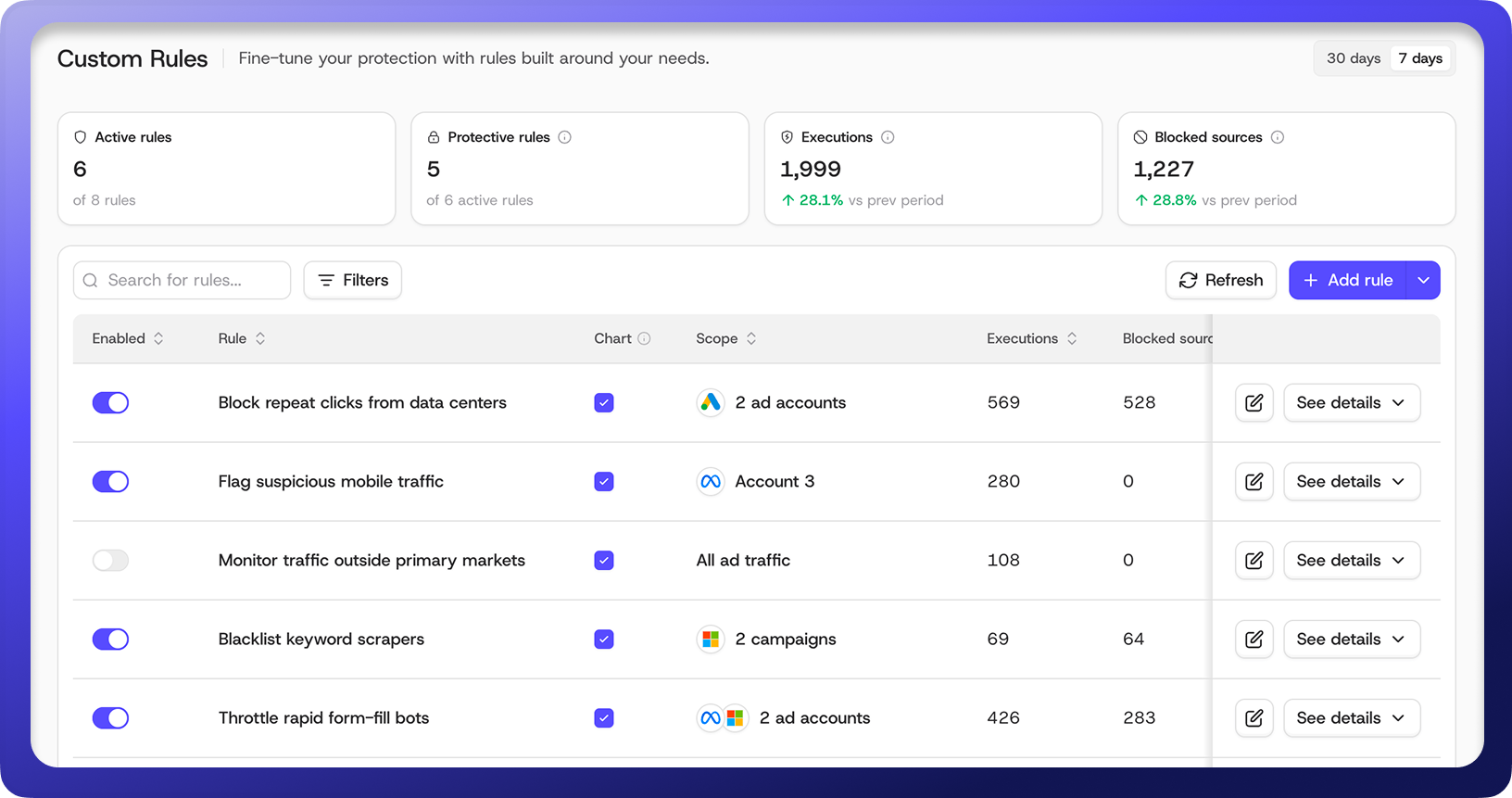Enable Monitor traffic outside primary markets rule
This screenshot has height=798, width=1512.
click(110, 560)
